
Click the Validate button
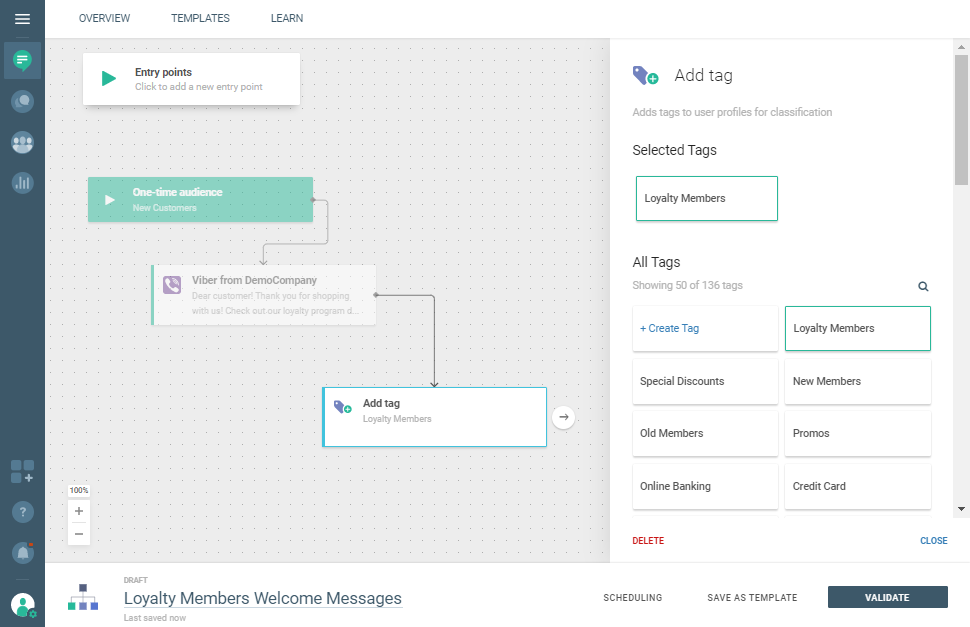pos(887,597)
